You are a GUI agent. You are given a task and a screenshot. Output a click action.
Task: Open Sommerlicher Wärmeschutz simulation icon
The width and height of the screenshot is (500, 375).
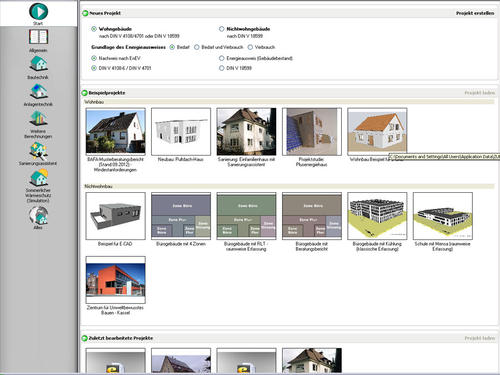coord(38,177)
